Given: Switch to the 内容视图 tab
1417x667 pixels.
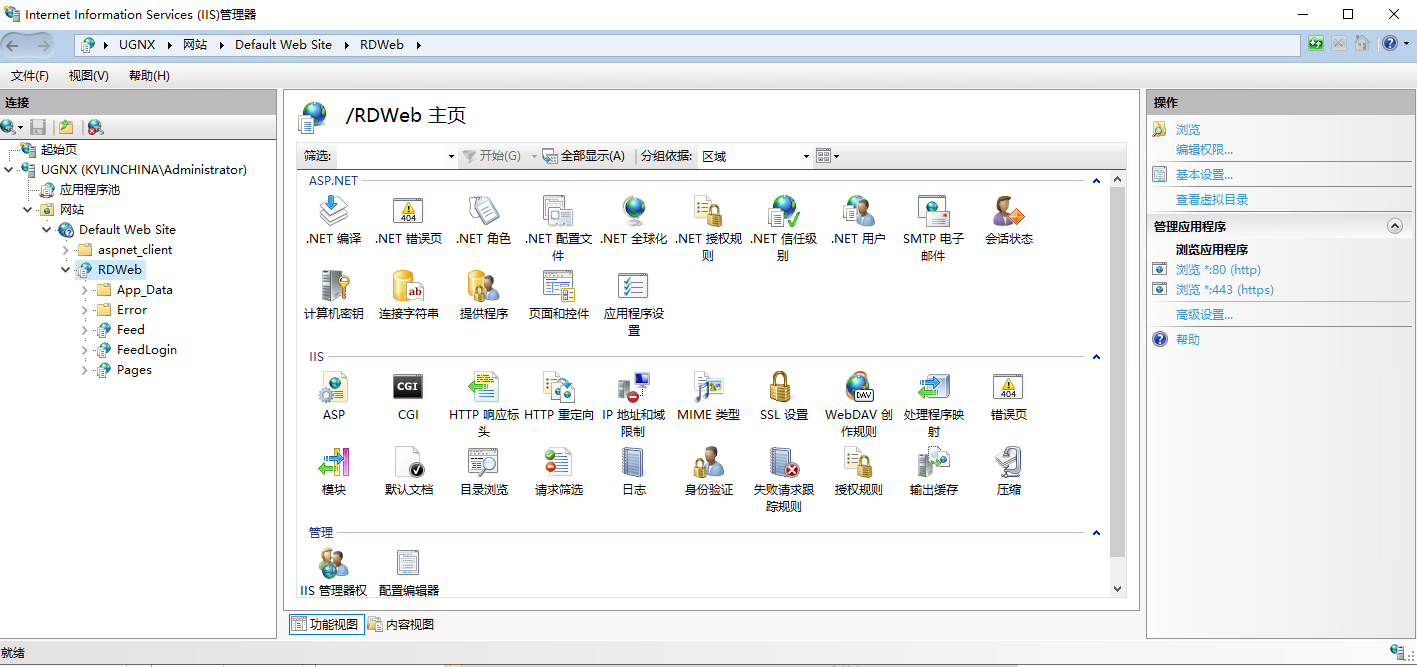Looking at the screenshot, I should 401,624.
